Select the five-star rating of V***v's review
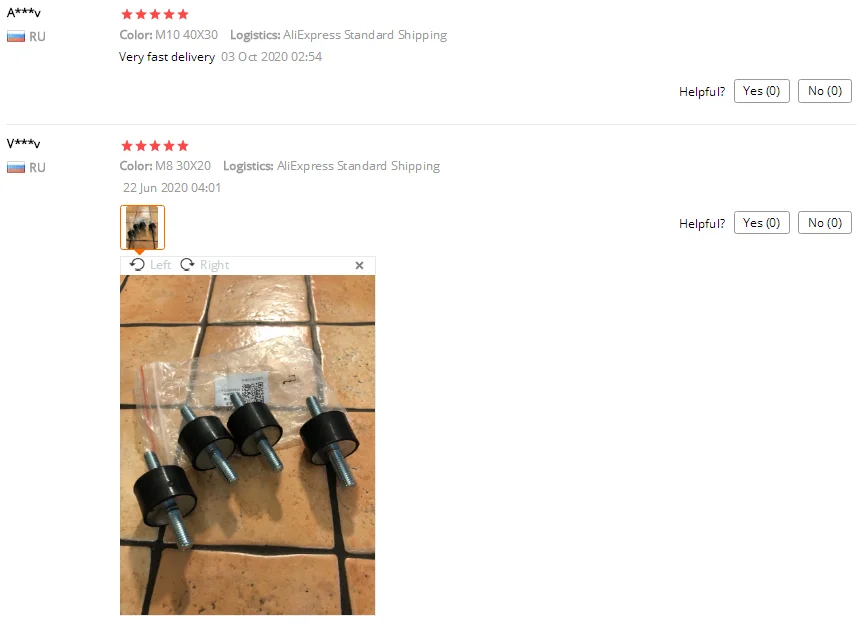This screenshot has width=866, height=631. 155,146
